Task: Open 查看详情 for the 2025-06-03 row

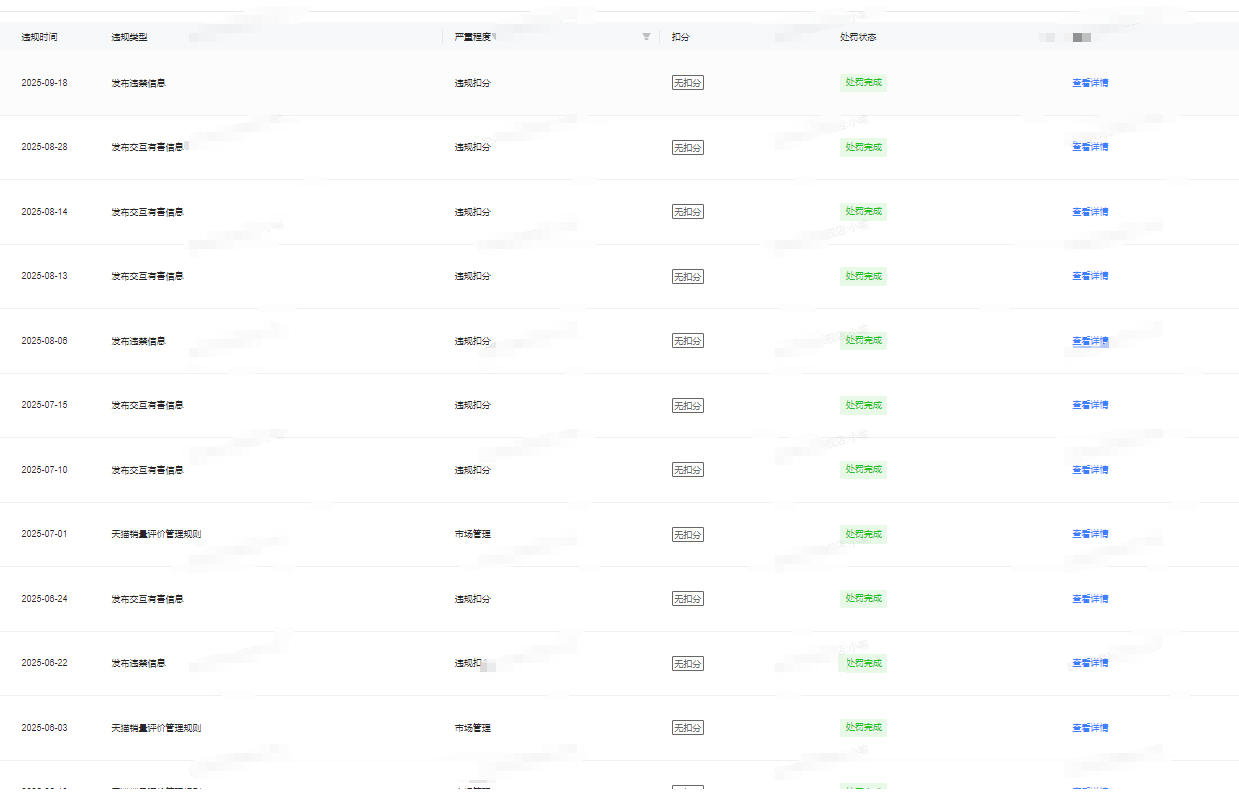Action: click(1090, 728)
